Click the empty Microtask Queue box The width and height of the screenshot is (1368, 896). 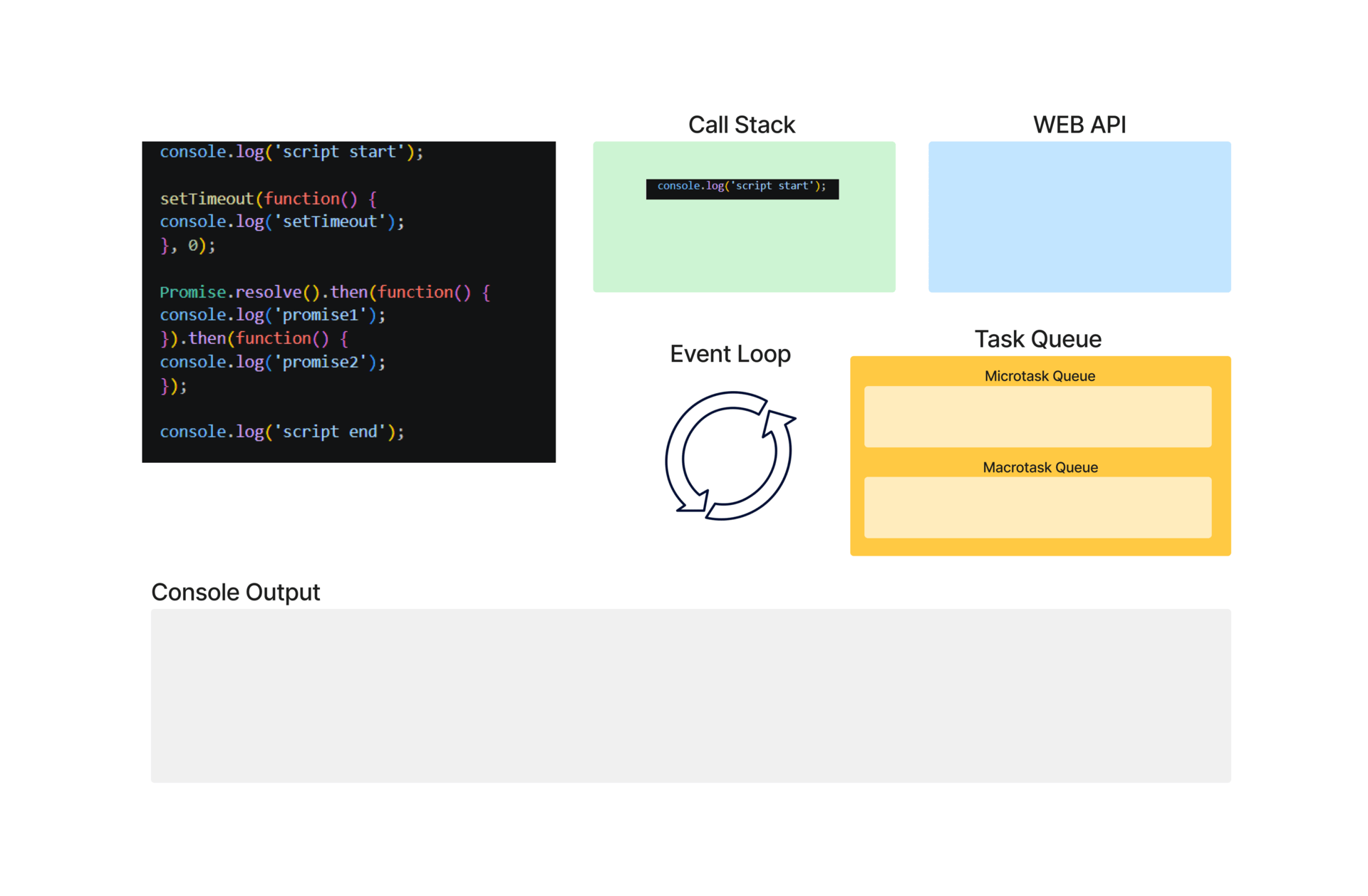click(1037, 417)
